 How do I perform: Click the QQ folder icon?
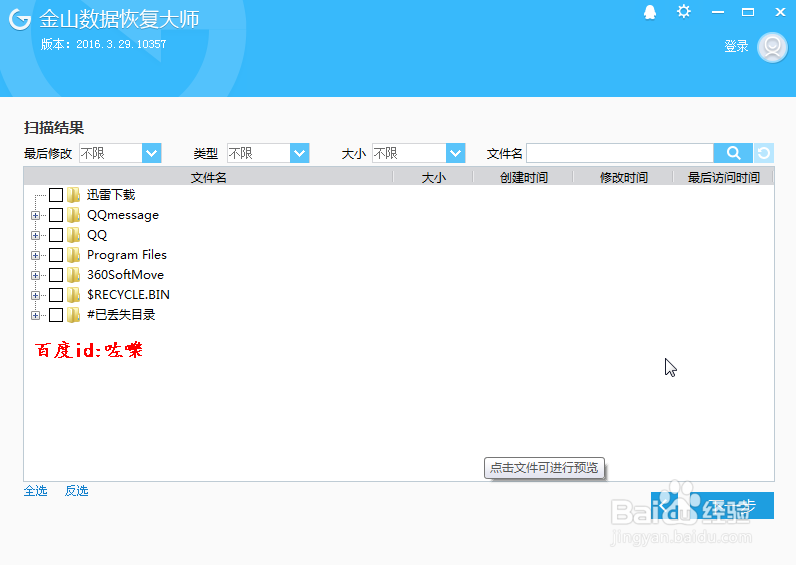point(74,235)
